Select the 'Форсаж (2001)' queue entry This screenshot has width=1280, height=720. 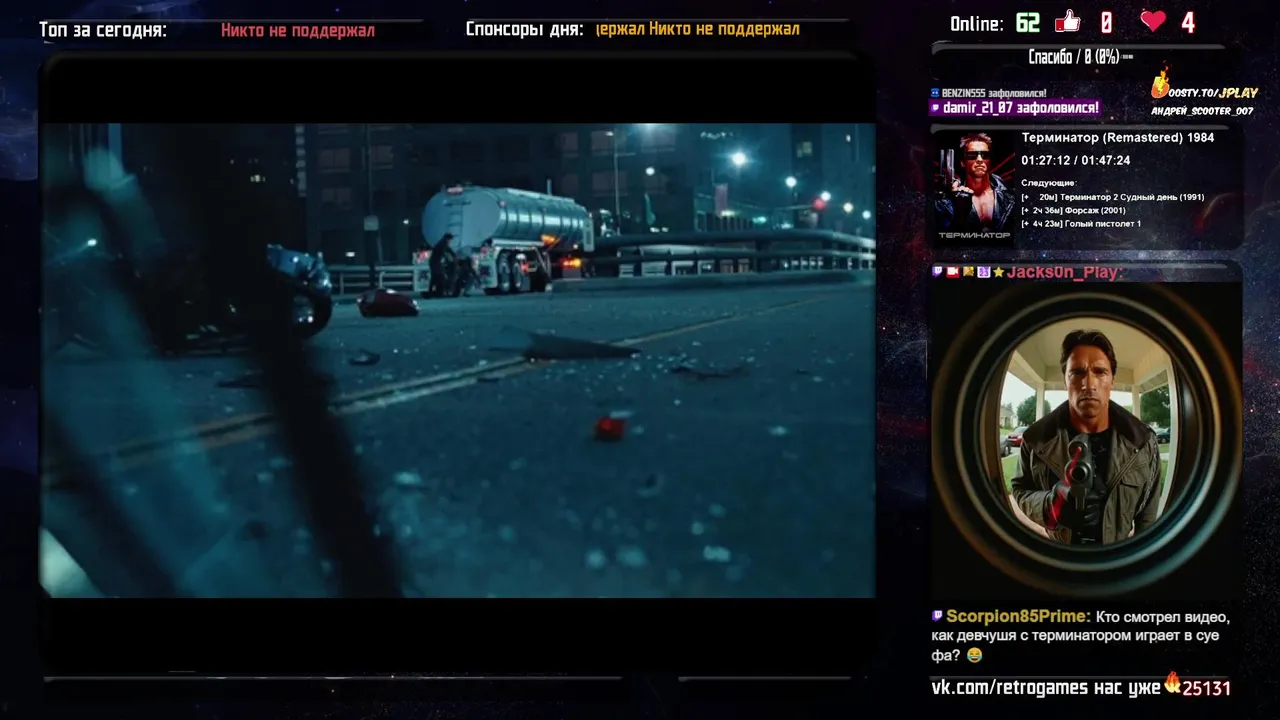1073,210
